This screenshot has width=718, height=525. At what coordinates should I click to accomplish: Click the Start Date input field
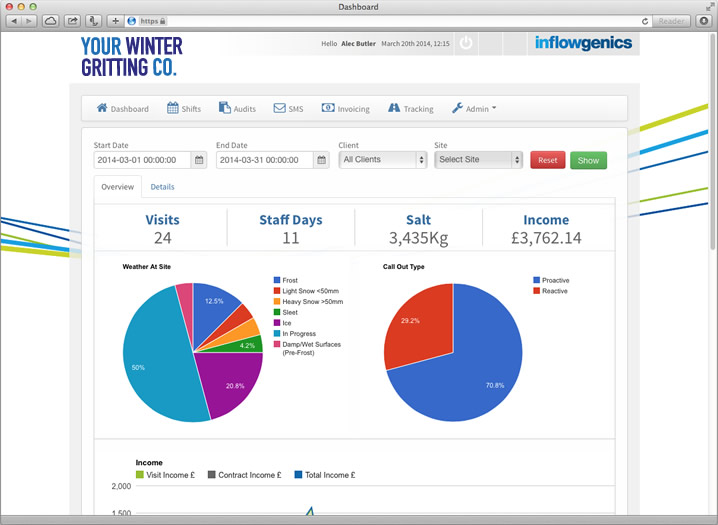pyautogui.click(x=141, y=160)
